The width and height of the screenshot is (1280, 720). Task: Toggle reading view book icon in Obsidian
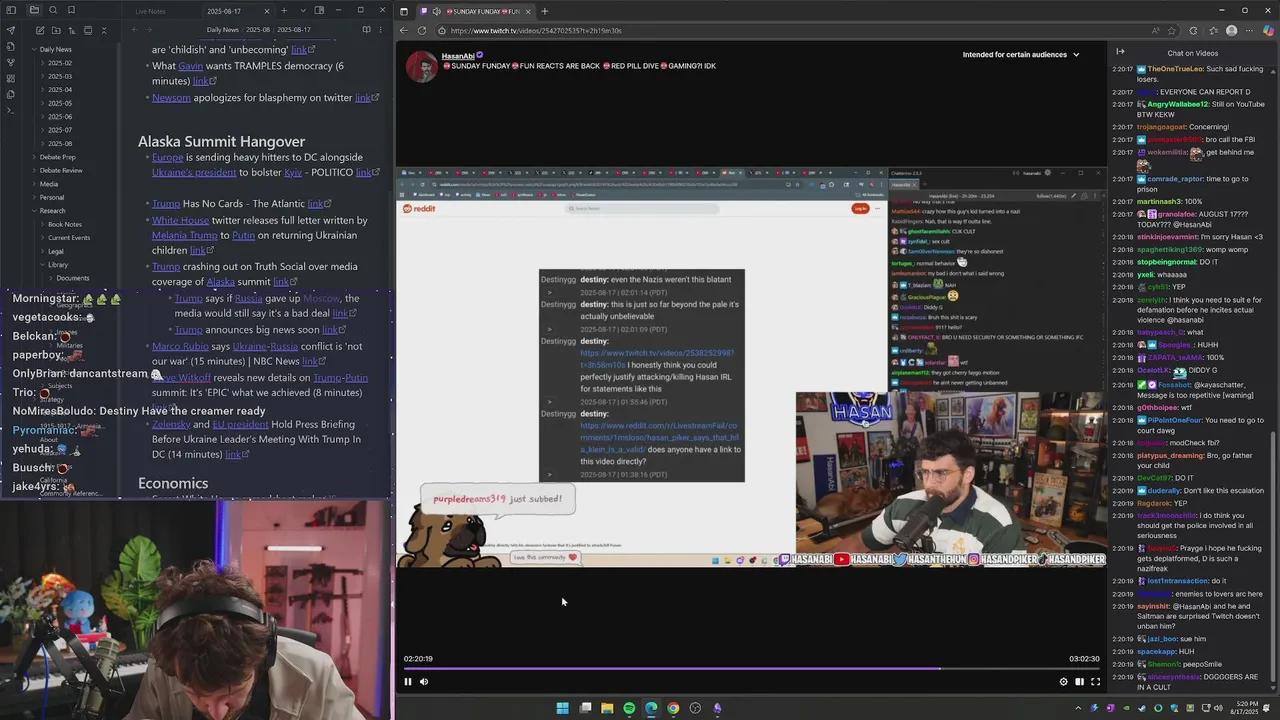tap(366, 30)
